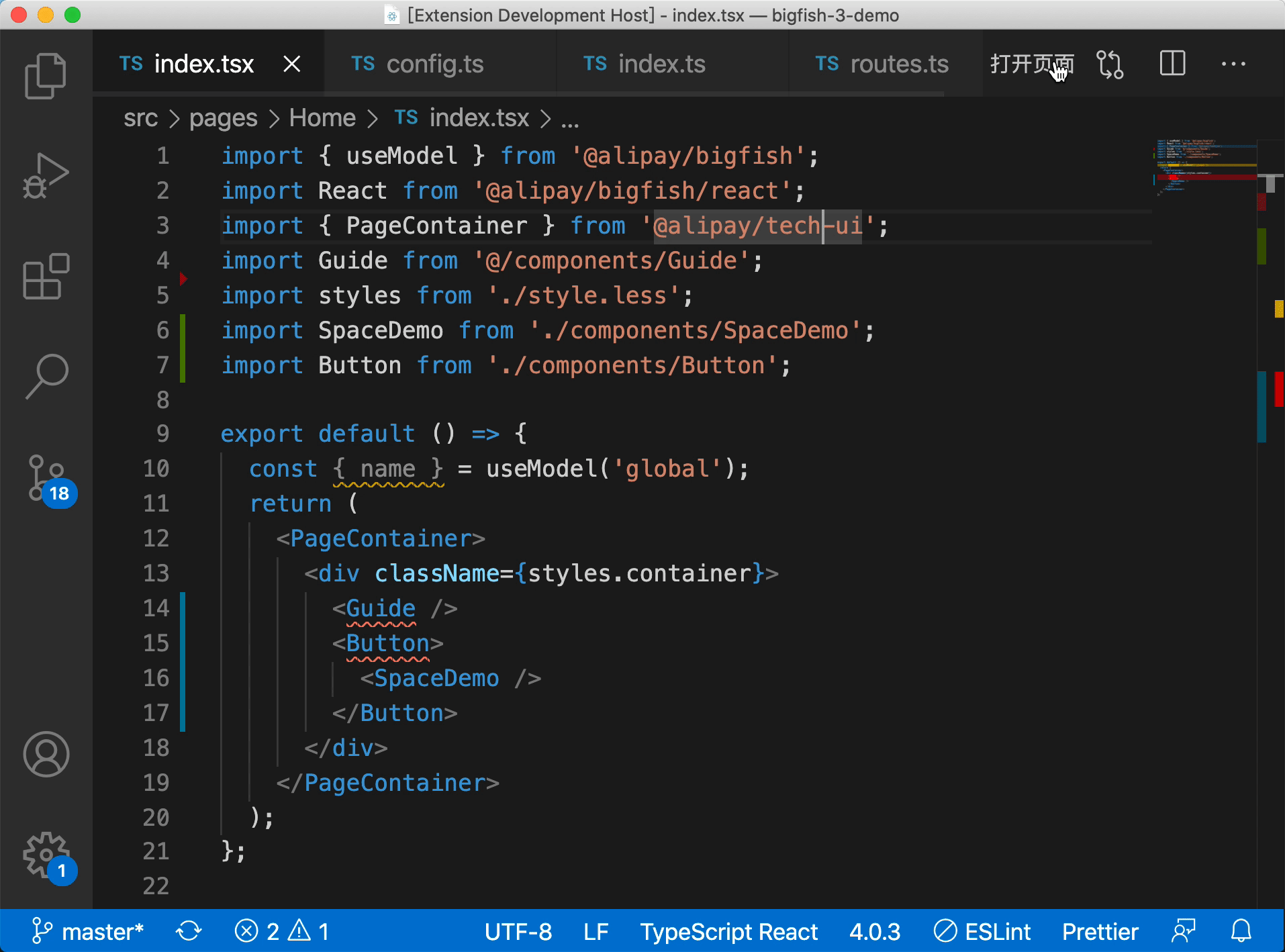Click the Home breadcrumb

click(x=322, y=118)
